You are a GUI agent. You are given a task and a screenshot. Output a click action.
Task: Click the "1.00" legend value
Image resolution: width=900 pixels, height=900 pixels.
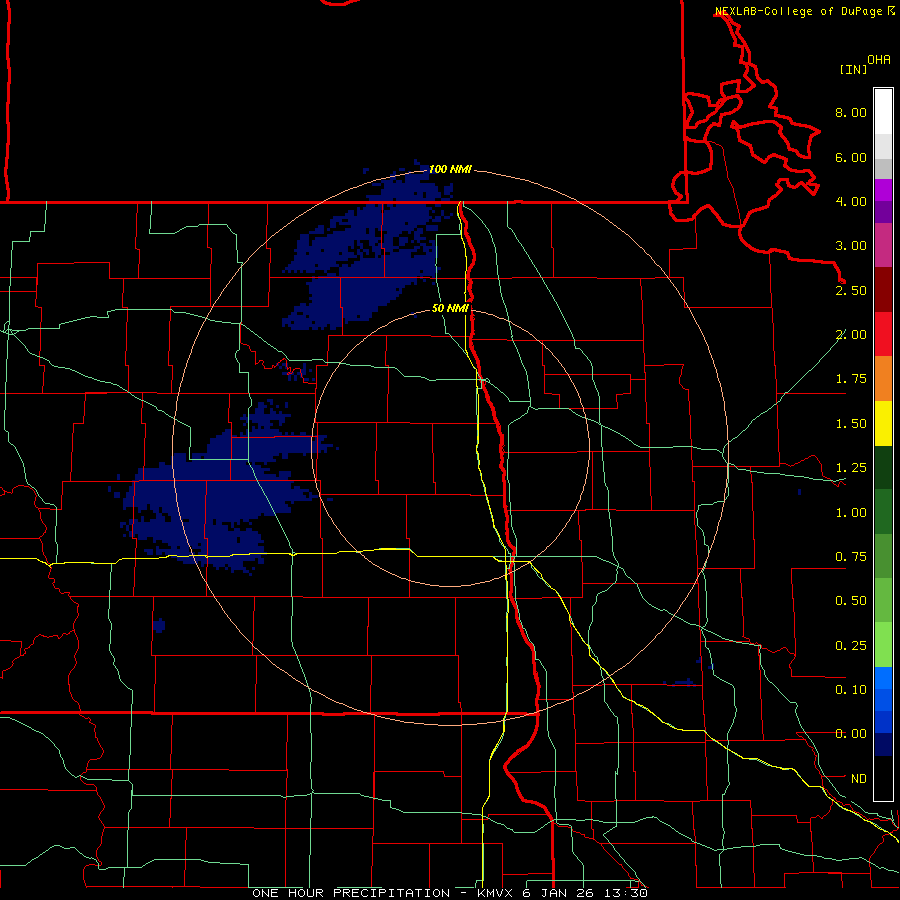pyautogui.click(x=851, y=513)
